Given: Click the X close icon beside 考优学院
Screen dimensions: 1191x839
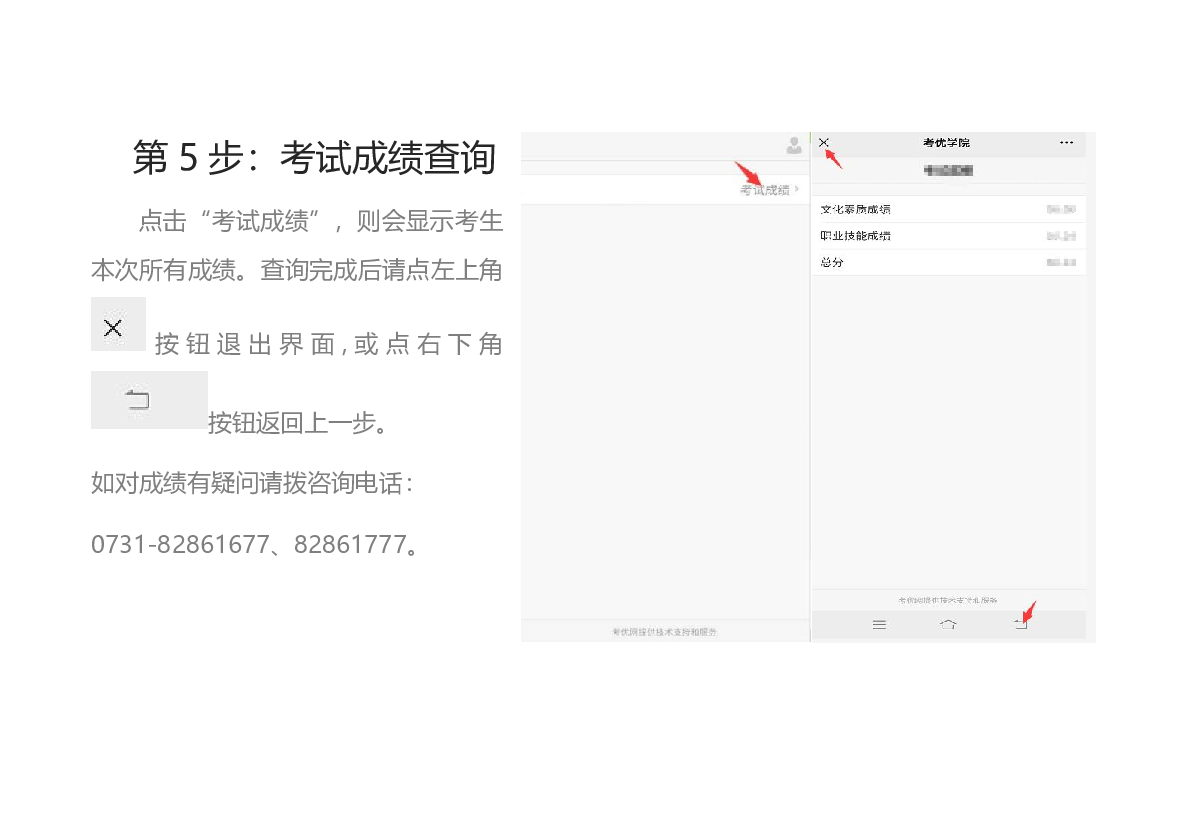Looking at the screenshot, I should 824,143.
